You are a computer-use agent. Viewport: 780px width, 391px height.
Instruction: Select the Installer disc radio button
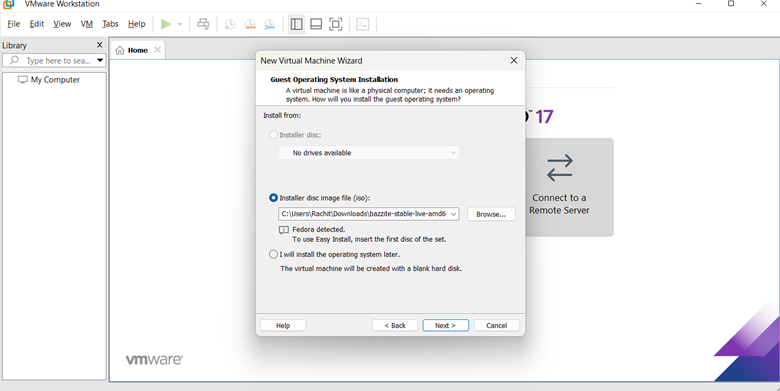click(273, 135)
